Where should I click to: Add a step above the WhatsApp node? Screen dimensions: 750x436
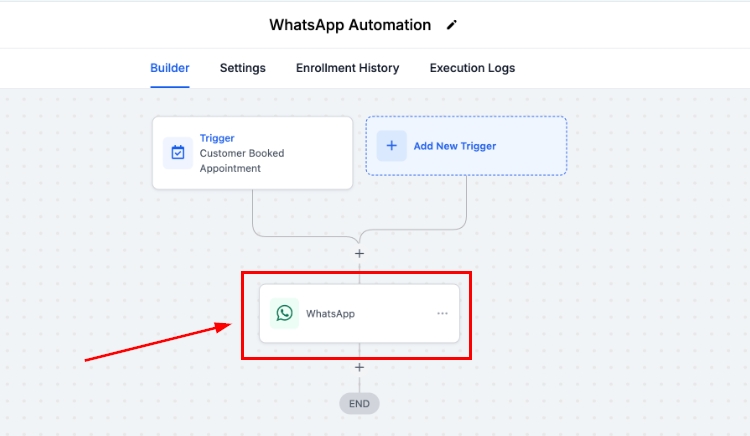(359, 254)
